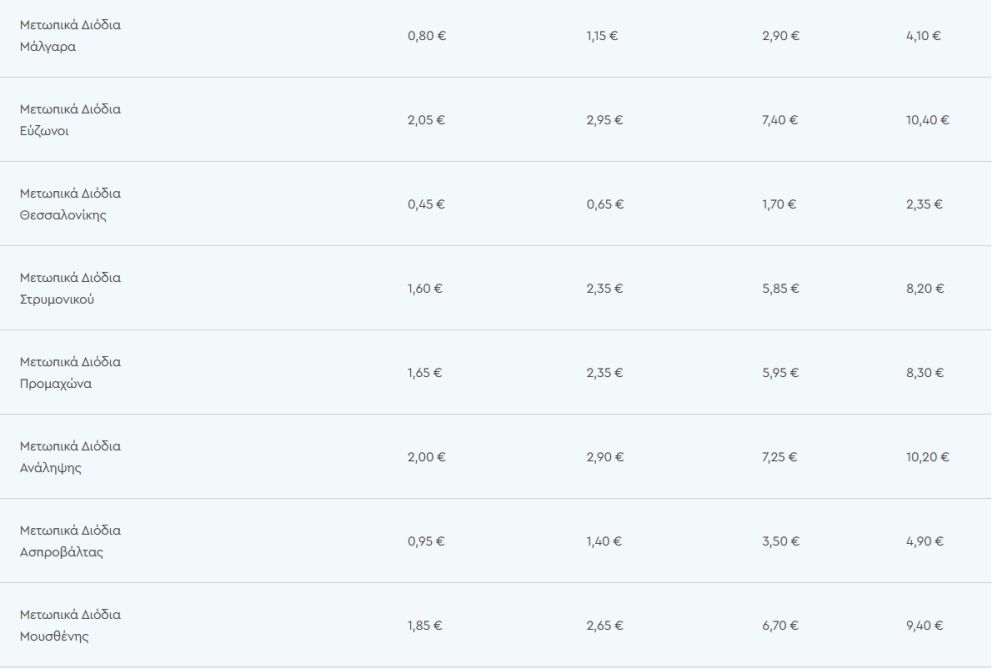This screenshot has width=992, height=669.
Task: Select the 8,30 € price for Προμαχώνα
Action: 924,372
